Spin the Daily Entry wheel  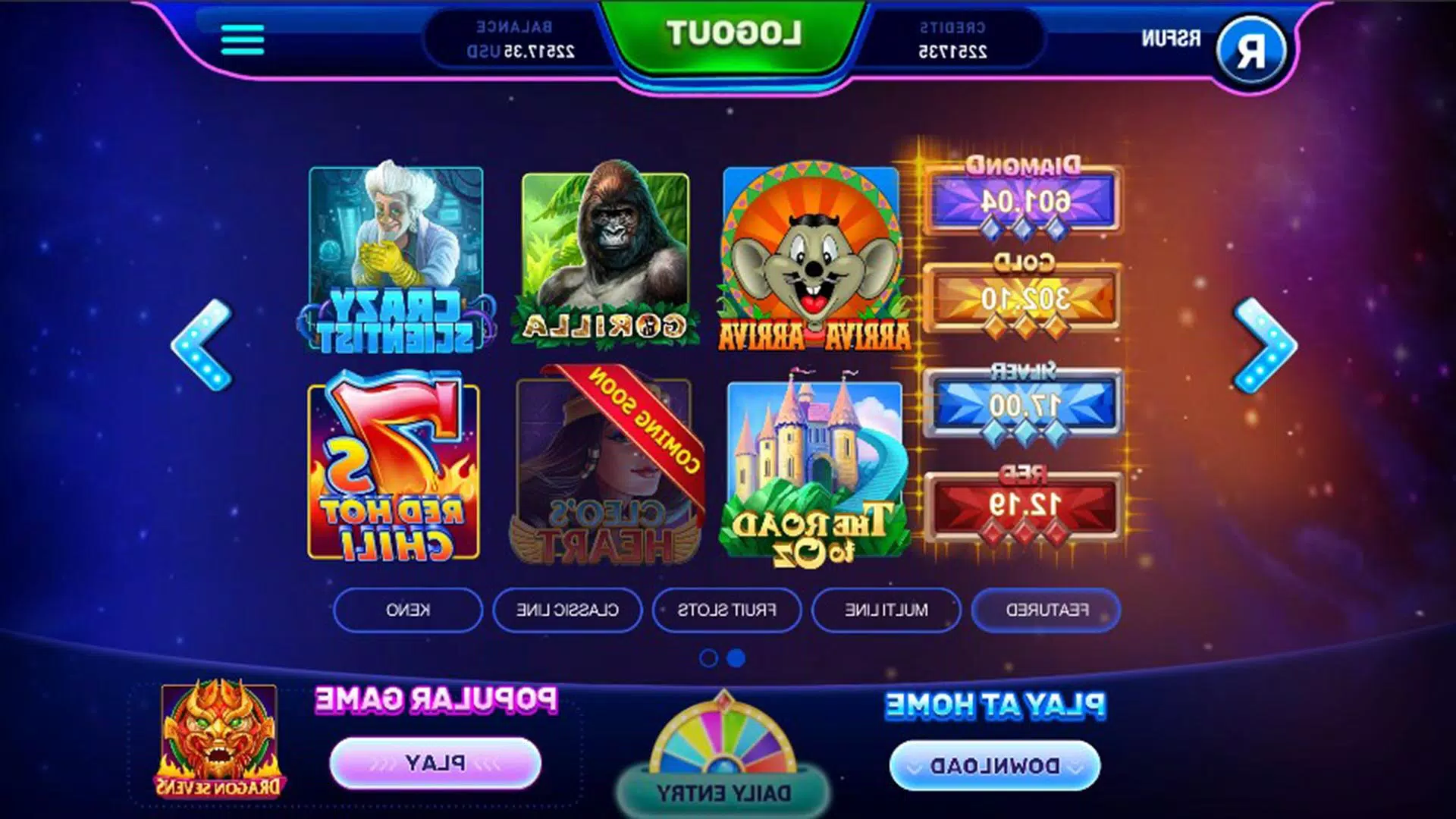coord(723,752)
